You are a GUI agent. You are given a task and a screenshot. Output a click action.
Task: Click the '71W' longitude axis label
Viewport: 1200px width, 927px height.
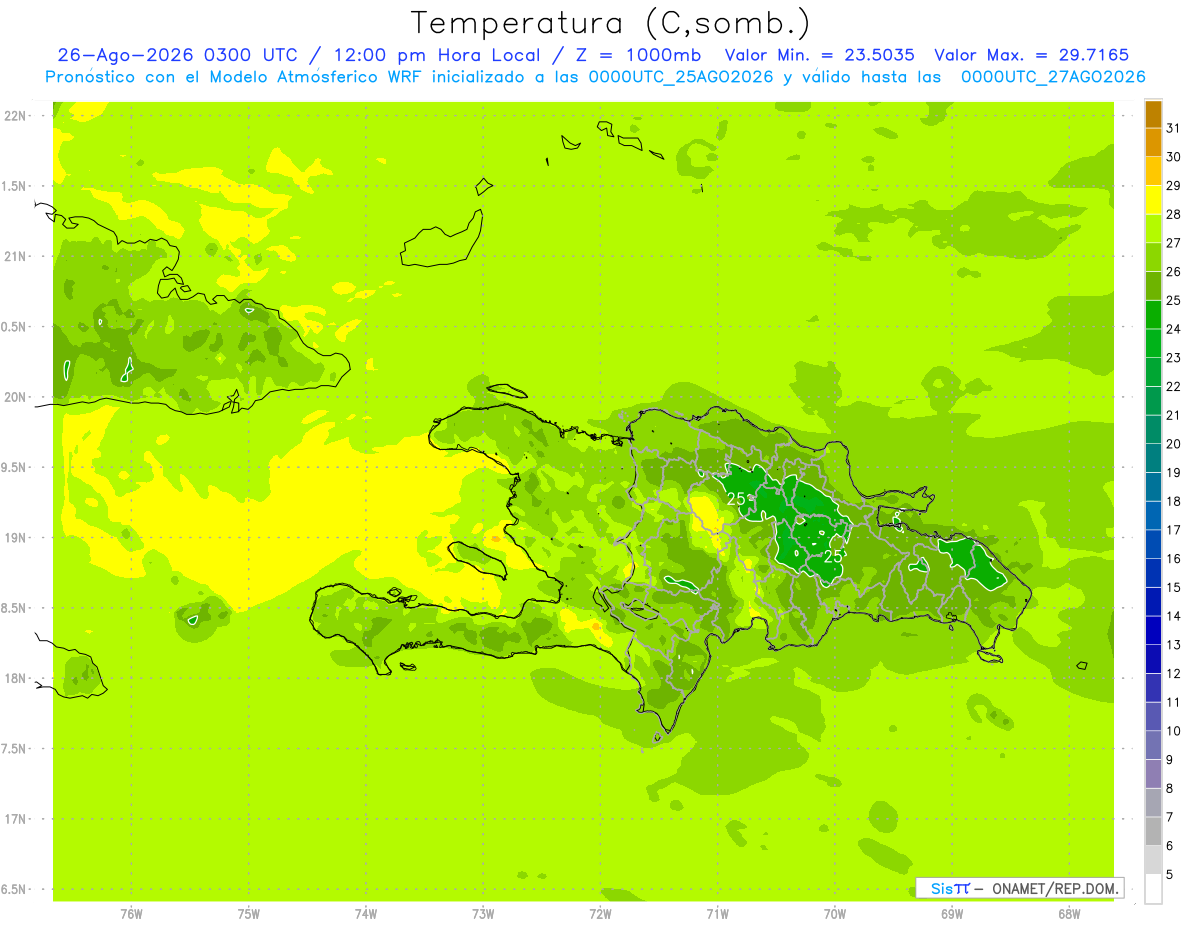(x=717, y=913)
